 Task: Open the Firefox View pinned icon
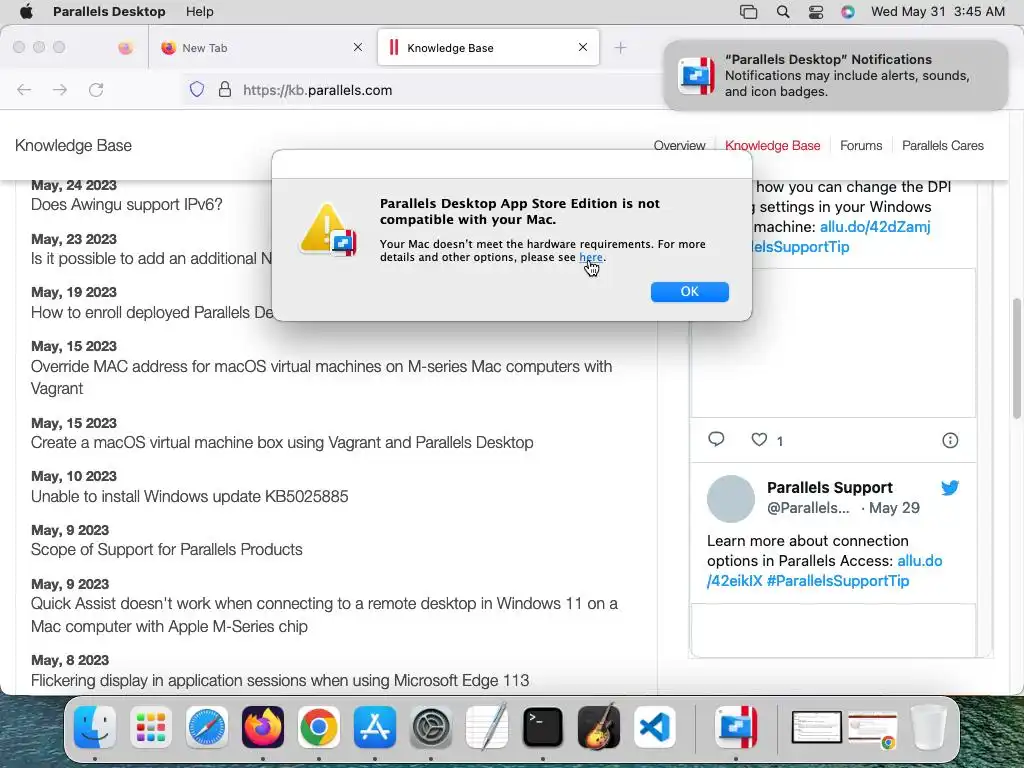[125, 48]
